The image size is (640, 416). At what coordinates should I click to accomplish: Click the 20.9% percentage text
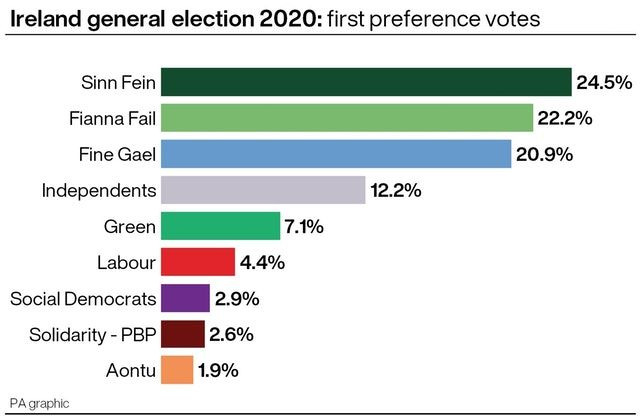click(x=544, y=155)
